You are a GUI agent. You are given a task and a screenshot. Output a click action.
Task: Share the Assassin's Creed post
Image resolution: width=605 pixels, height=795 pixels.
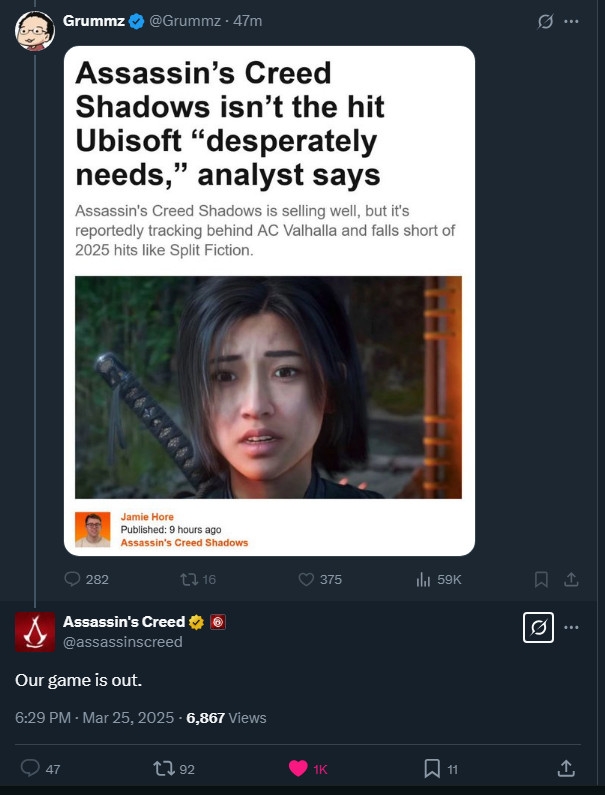coord(566,768)
